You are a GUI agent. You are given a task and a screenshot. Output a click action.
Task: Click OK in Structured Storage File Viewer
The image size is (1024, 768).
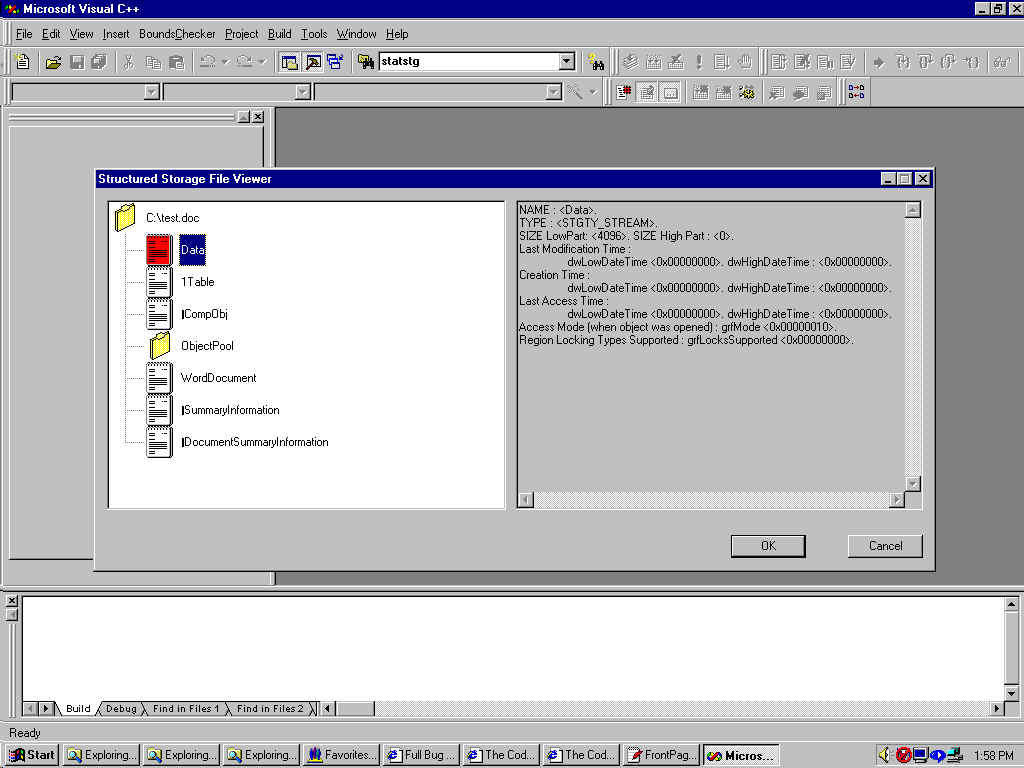[x=768, y=546]
